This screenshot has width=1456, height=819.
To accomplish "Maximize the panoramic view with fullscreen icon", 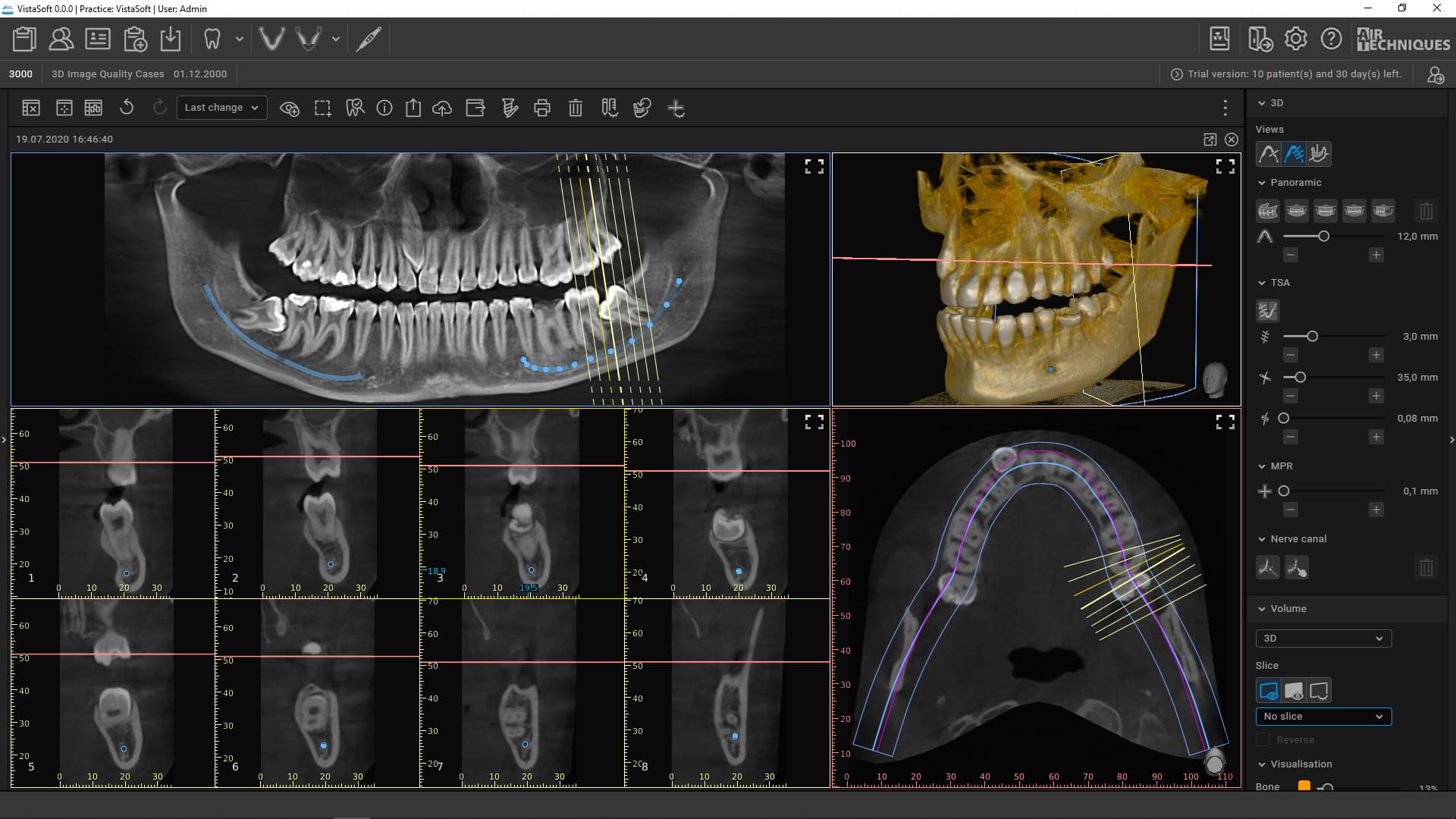I will point(814,167).
